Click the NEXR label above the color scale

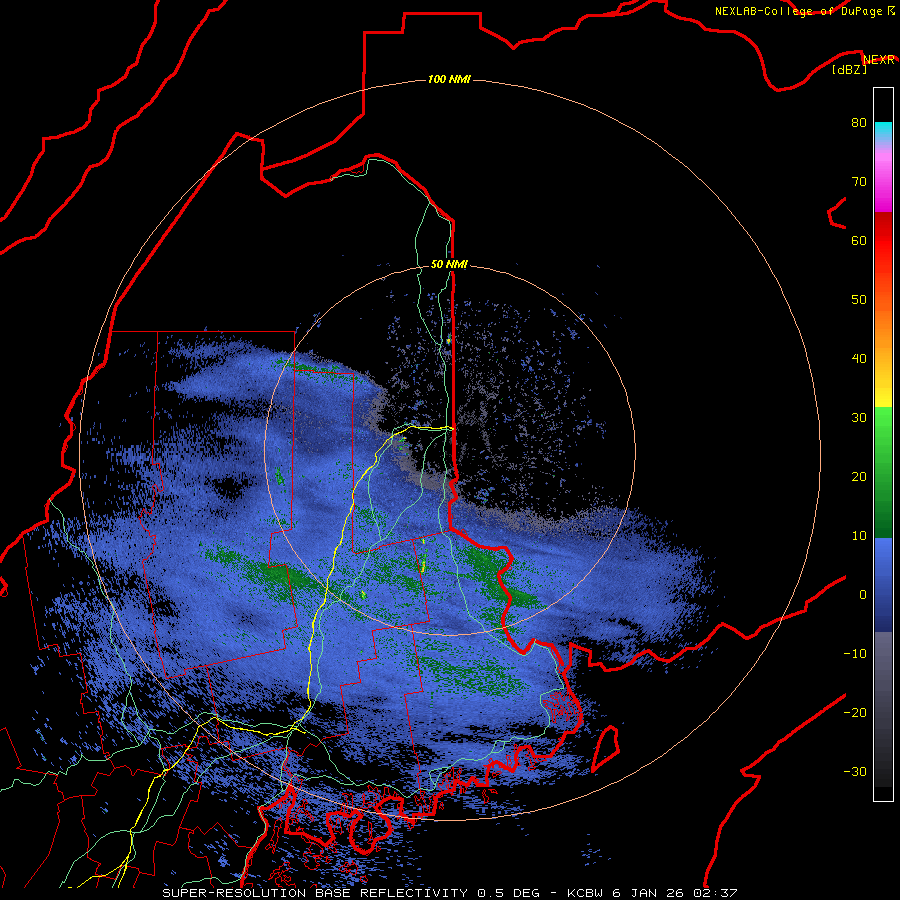[x=879, y=60]
